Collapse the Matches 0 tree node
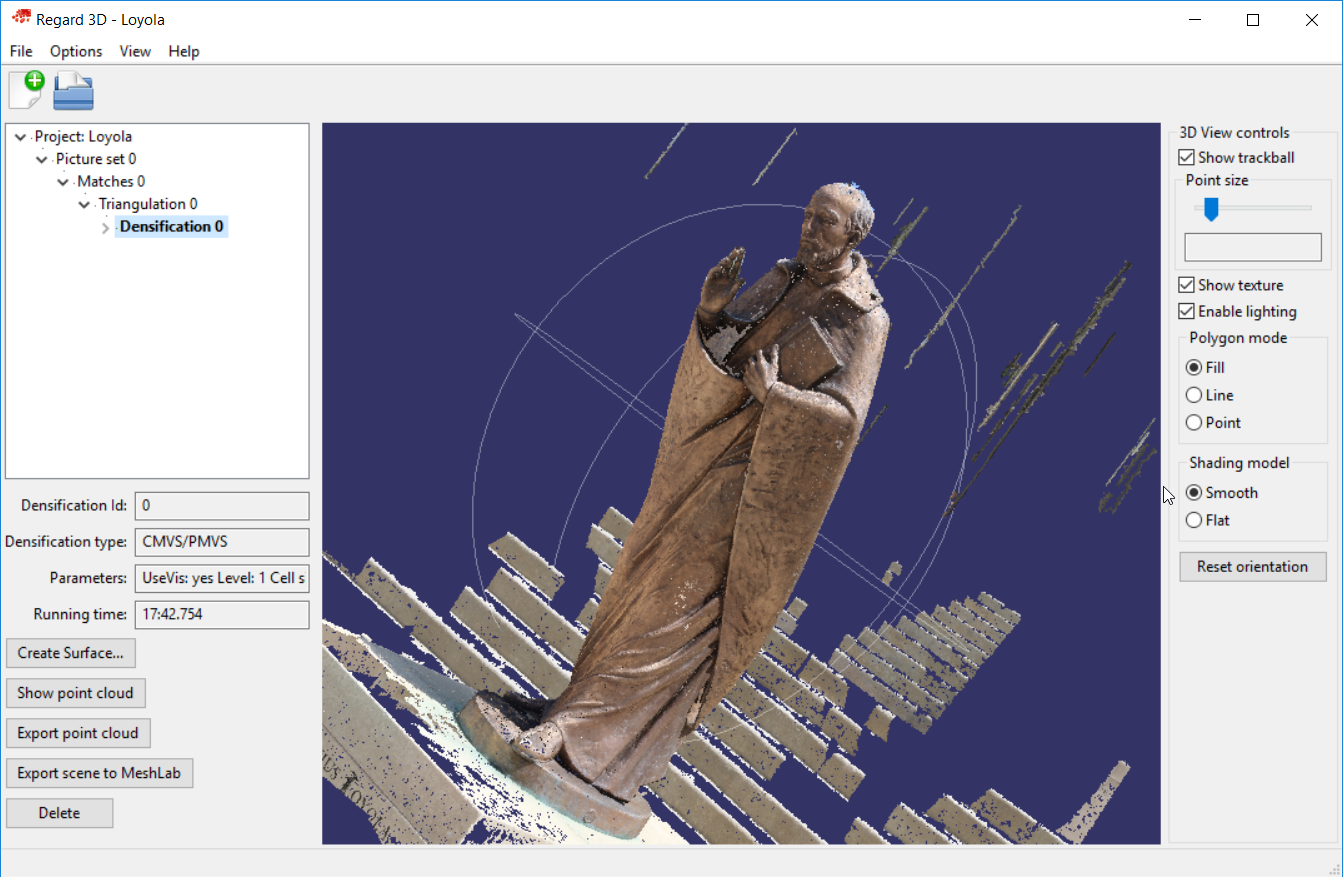Viewport: 1343px width, 877px height. tap(63, 182)
